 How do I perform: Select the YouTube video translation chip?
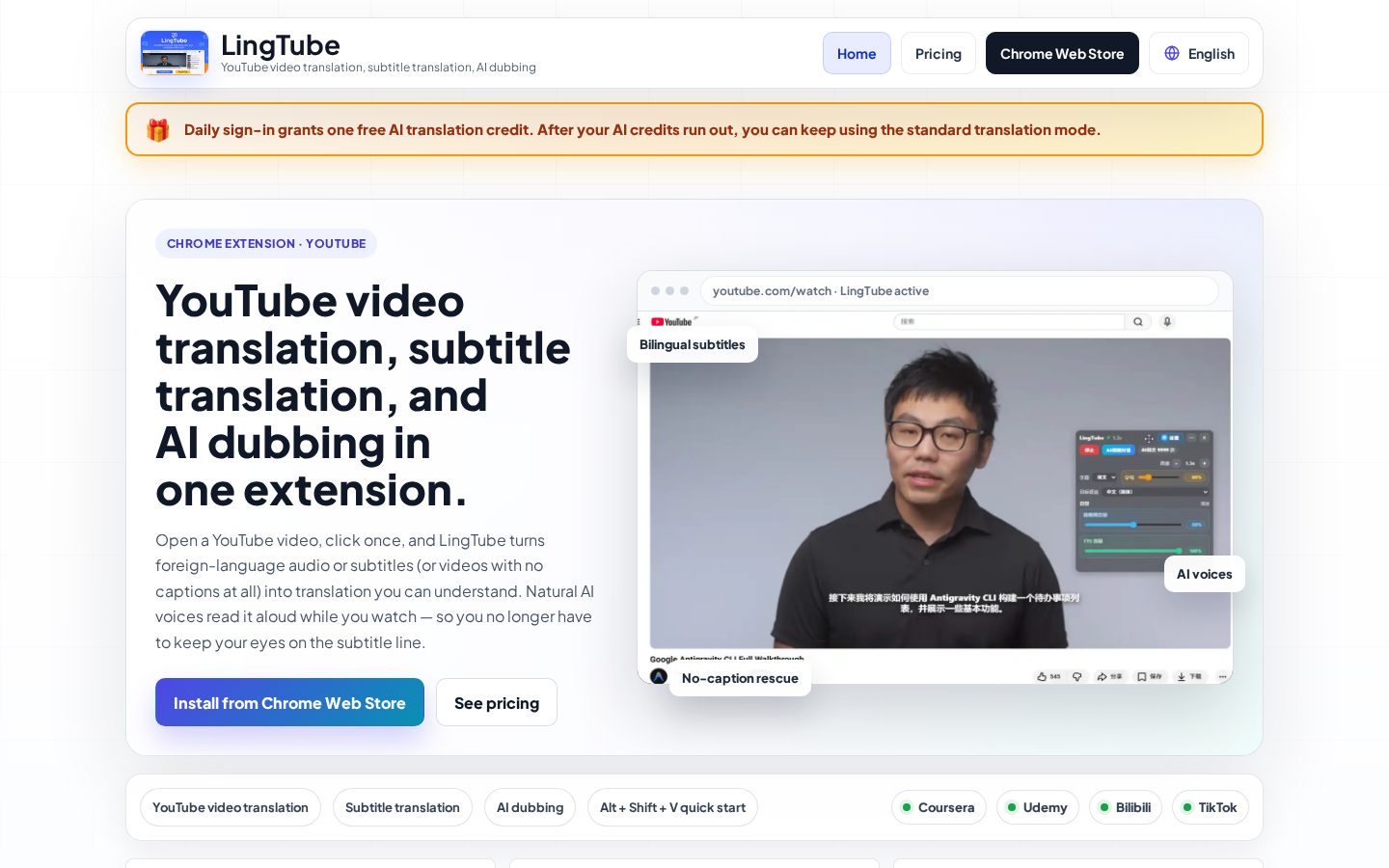coord(231,807)
